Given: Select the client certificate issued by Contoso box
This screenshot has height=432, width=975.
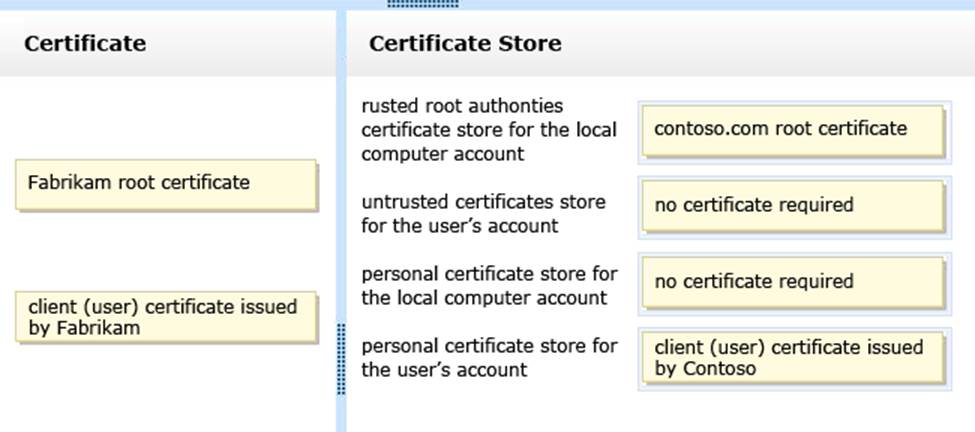Looking at the screenshot, I should [793, 358].
